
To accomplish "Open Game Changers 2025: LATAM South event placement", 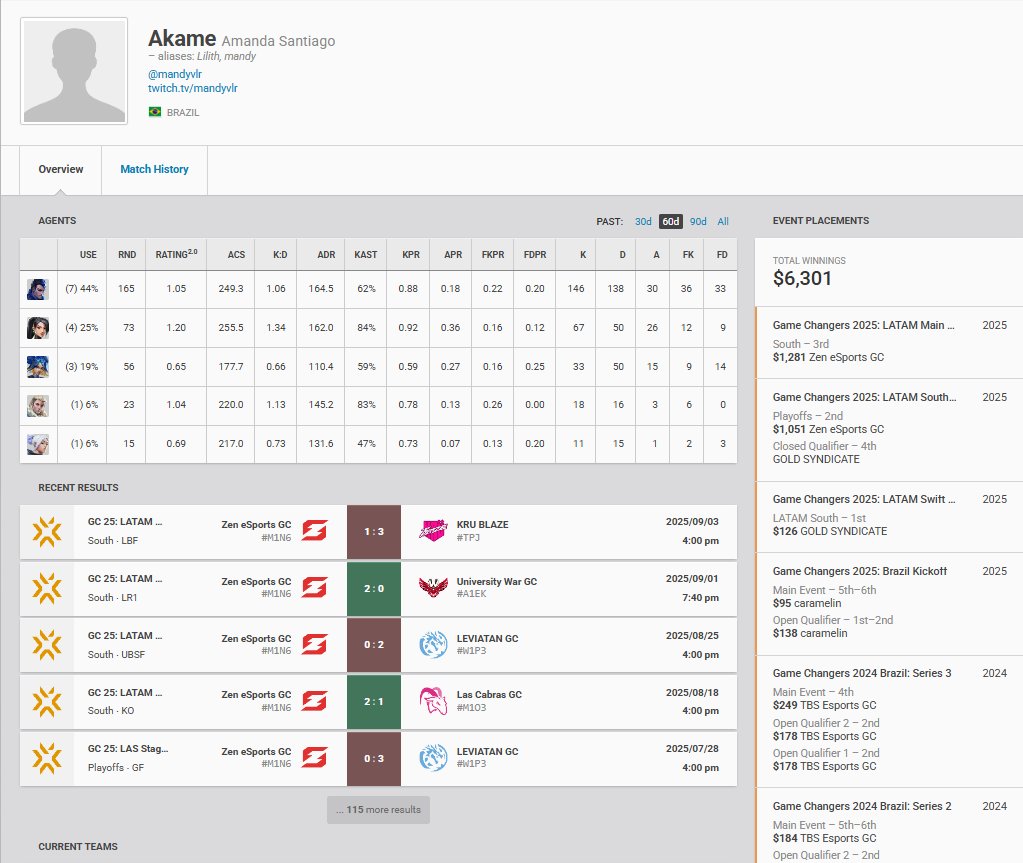I will click(x=889, y=430).
